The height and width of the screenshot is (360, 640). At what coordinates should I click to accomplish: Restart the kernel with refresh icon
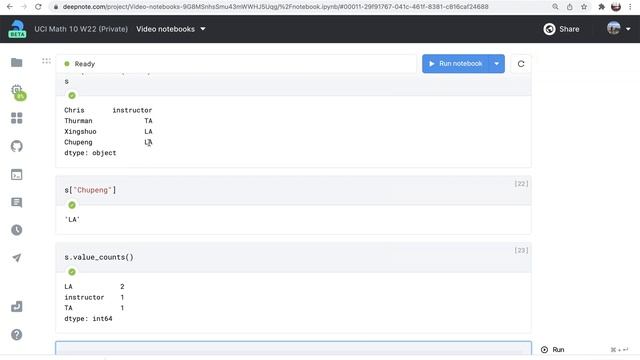click(x=521, y=64)
